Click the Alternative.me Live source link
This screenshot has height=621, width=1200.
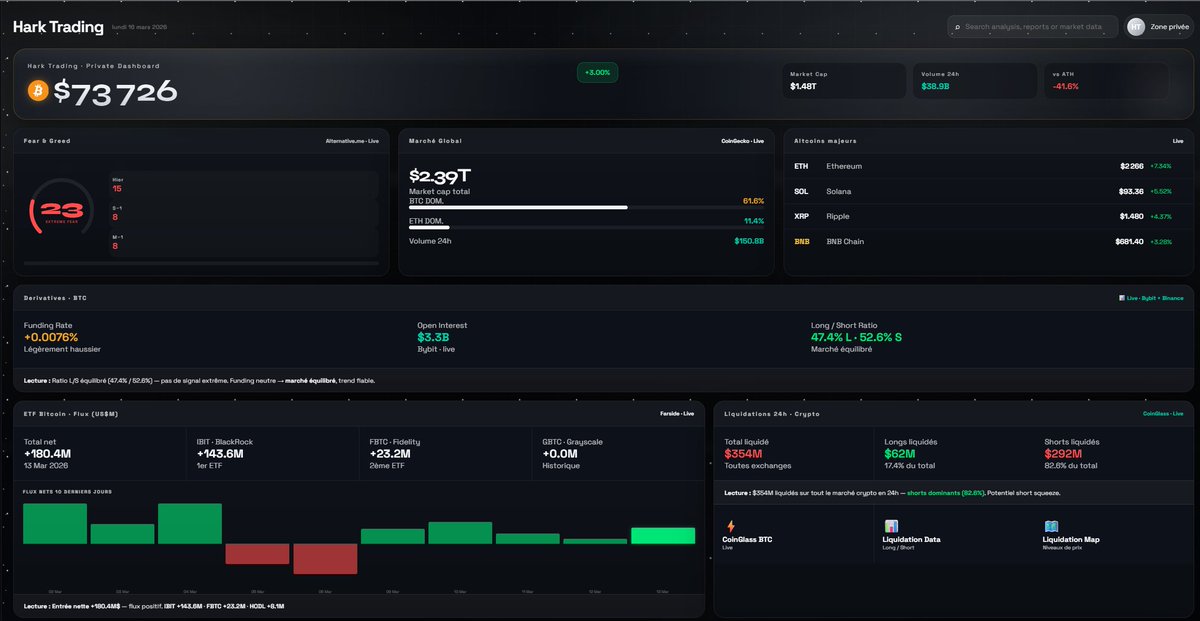tap(352, 141)
